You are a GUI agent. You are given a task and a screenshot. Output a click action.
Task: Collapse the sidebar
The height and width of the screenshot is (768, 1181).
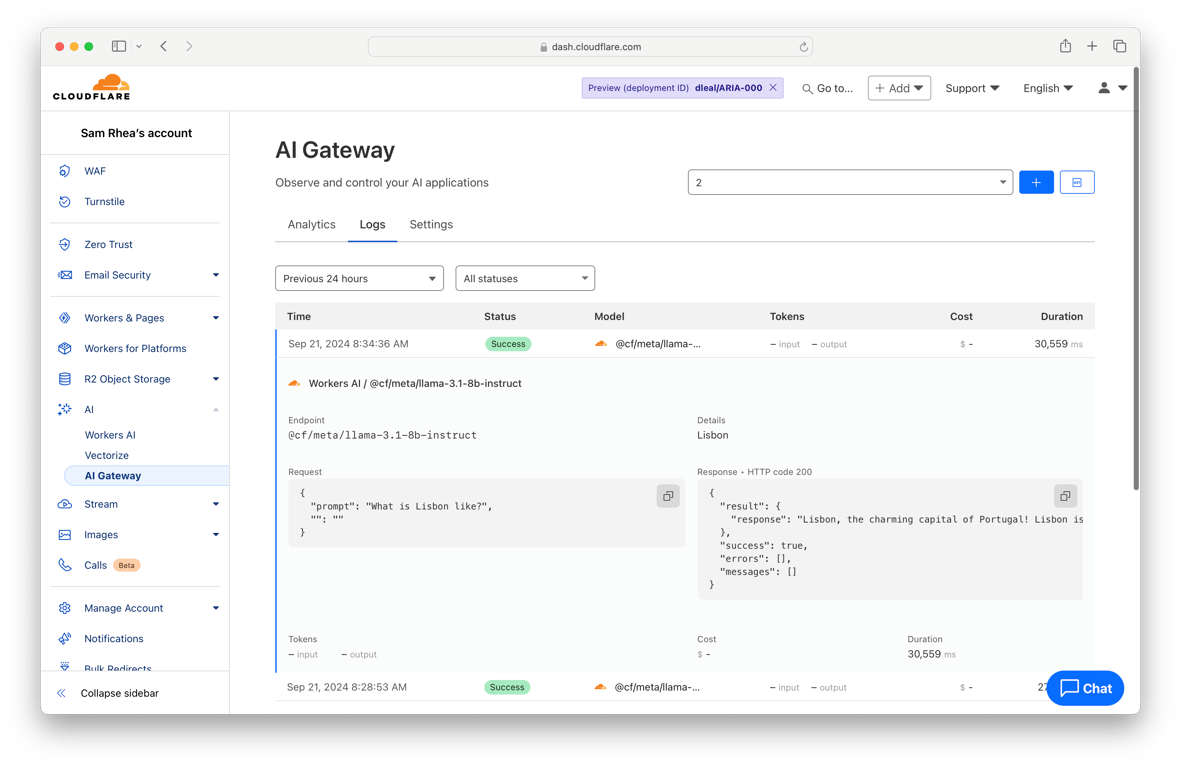110,692
